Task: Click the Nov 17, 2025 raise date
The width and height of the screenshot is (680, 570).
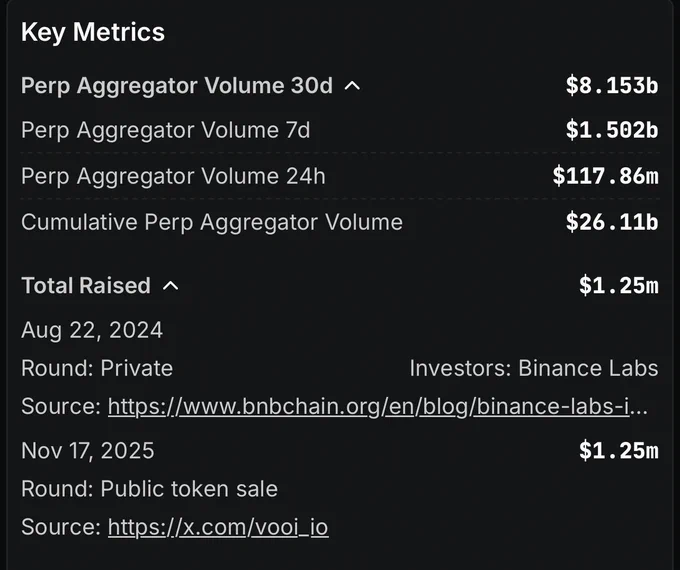Action: point(88,451)
